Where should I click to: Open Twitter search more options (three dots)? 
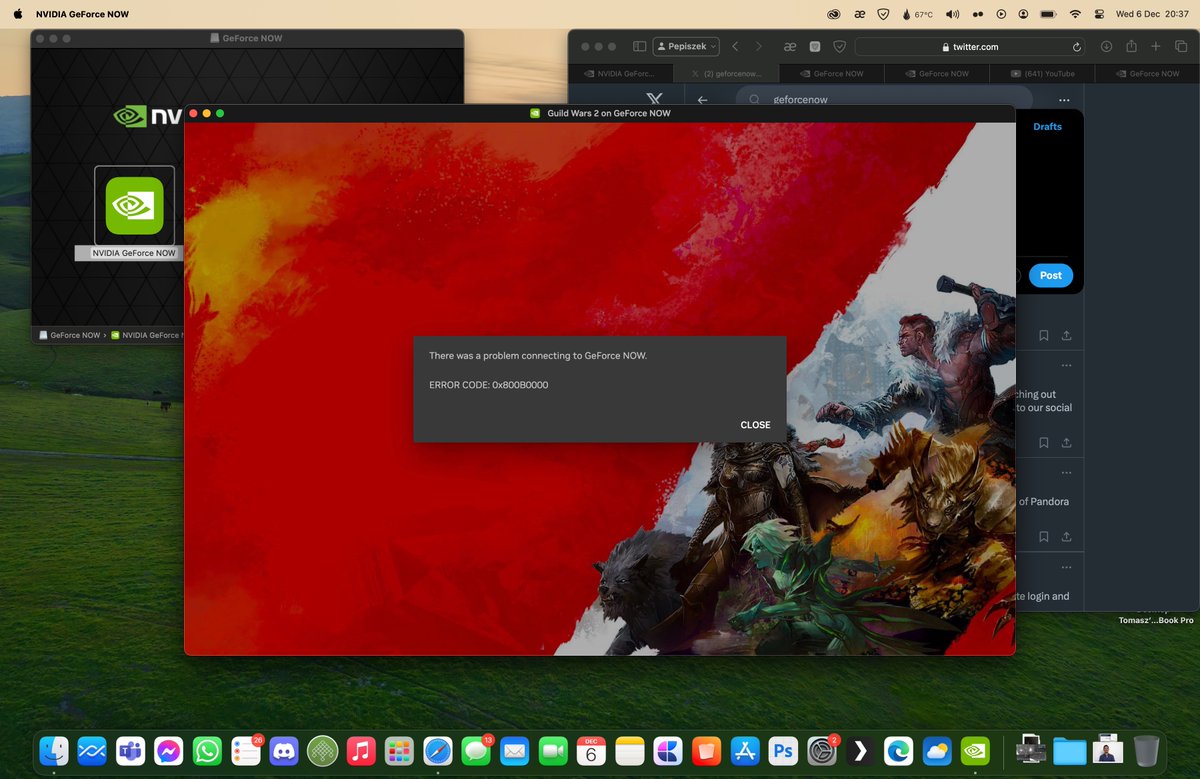point(1064,100)
